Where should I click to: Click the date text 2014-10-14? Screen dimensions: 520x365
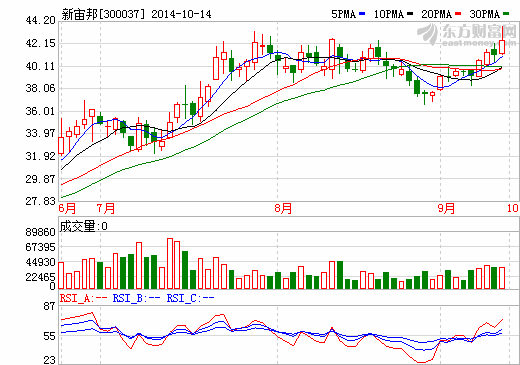181,14
